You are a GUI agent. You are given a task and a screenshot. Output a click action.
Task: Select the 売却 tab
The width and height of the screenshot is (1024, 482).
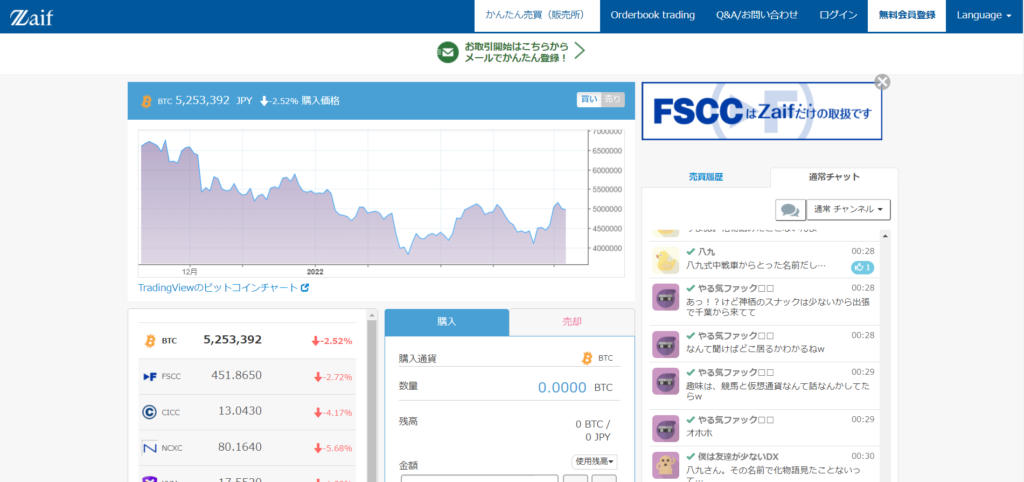pos(571,322)
